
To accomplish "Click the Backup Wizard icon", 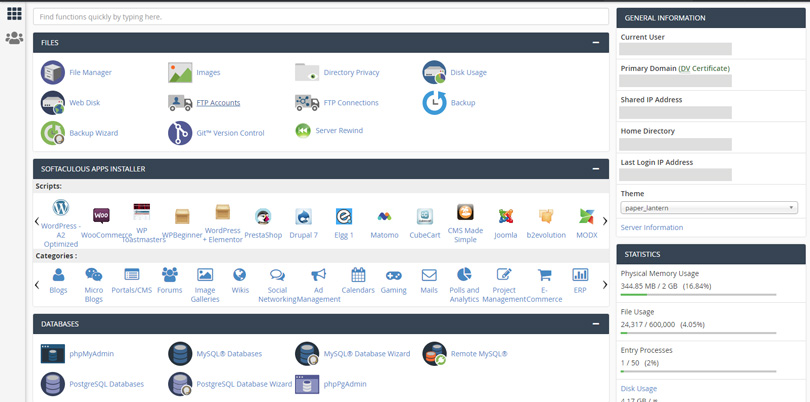I will tap(52, 133).
